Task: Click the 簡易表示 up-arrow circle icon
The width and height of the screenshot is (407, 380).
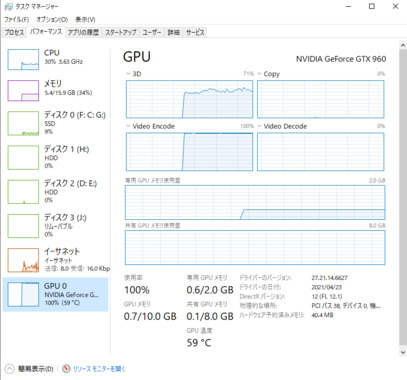Action: (x=10, y=369)
